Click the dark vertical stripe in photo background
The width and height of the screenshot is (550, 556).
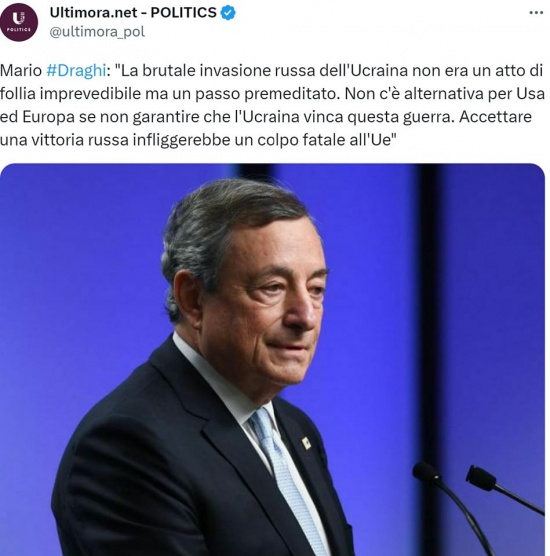427,319
